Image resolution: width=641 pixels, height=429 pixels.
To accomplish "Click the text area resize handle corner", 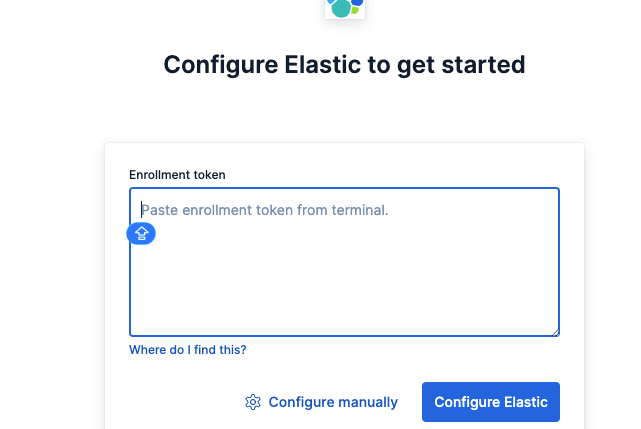I will tap(554, 331).
